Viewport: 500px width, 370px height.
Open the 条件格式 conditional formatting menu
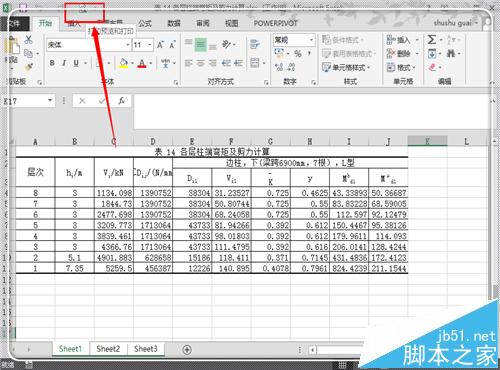pos(343,40)
